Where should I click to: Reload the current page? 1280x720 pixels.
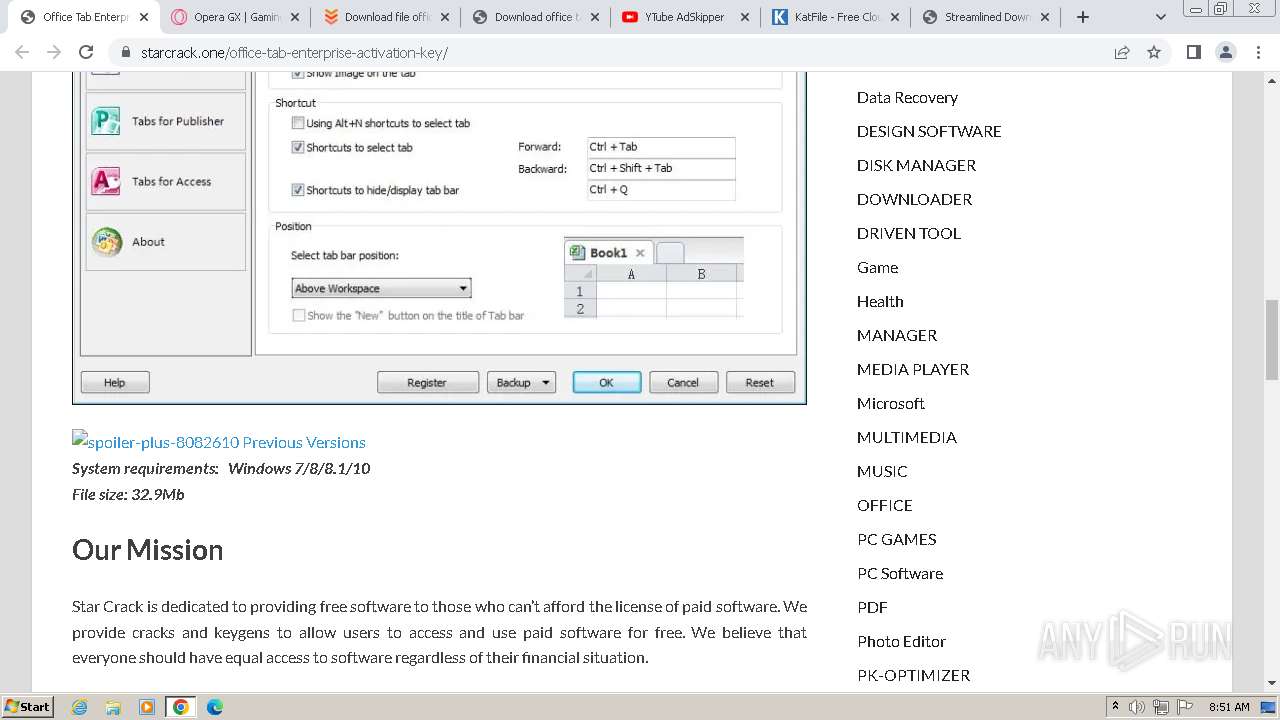(x=86, y=53)
